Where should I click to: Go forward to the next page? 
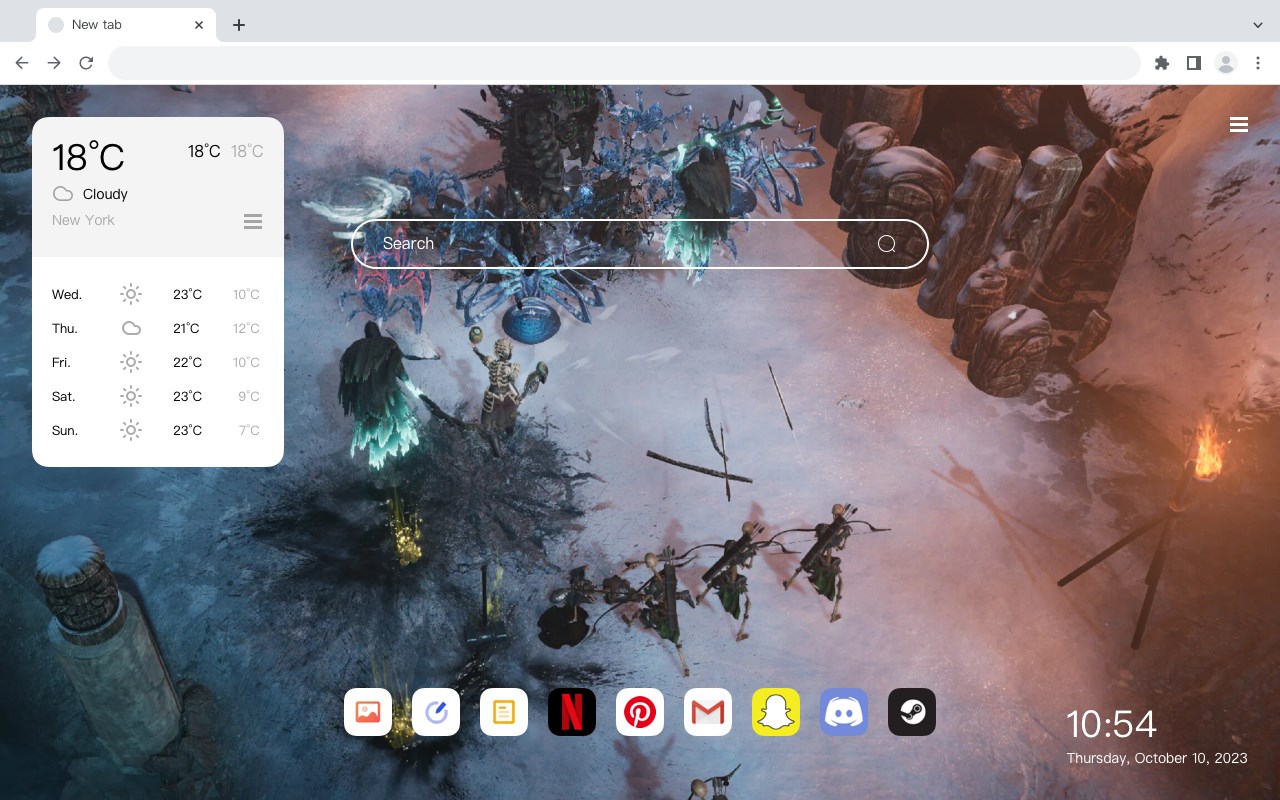point(54,63)
